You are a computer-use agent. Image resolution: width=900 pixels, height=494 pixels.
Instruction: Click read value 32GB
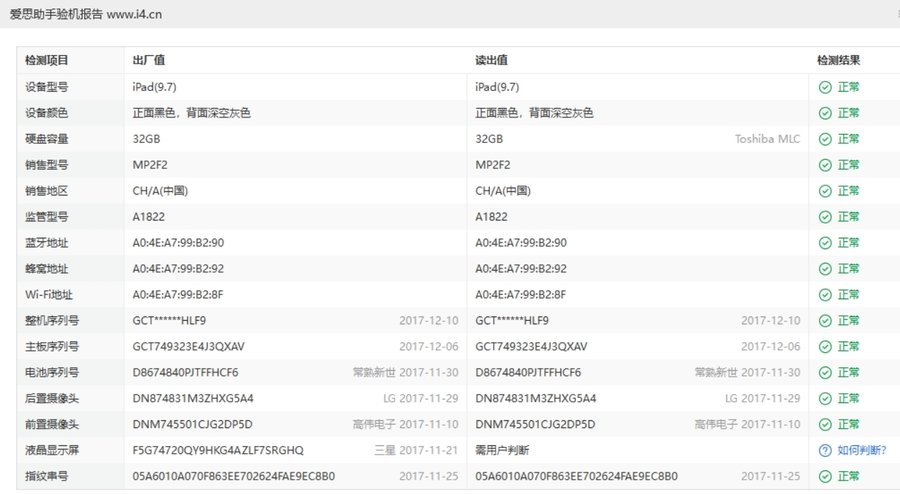489,139
